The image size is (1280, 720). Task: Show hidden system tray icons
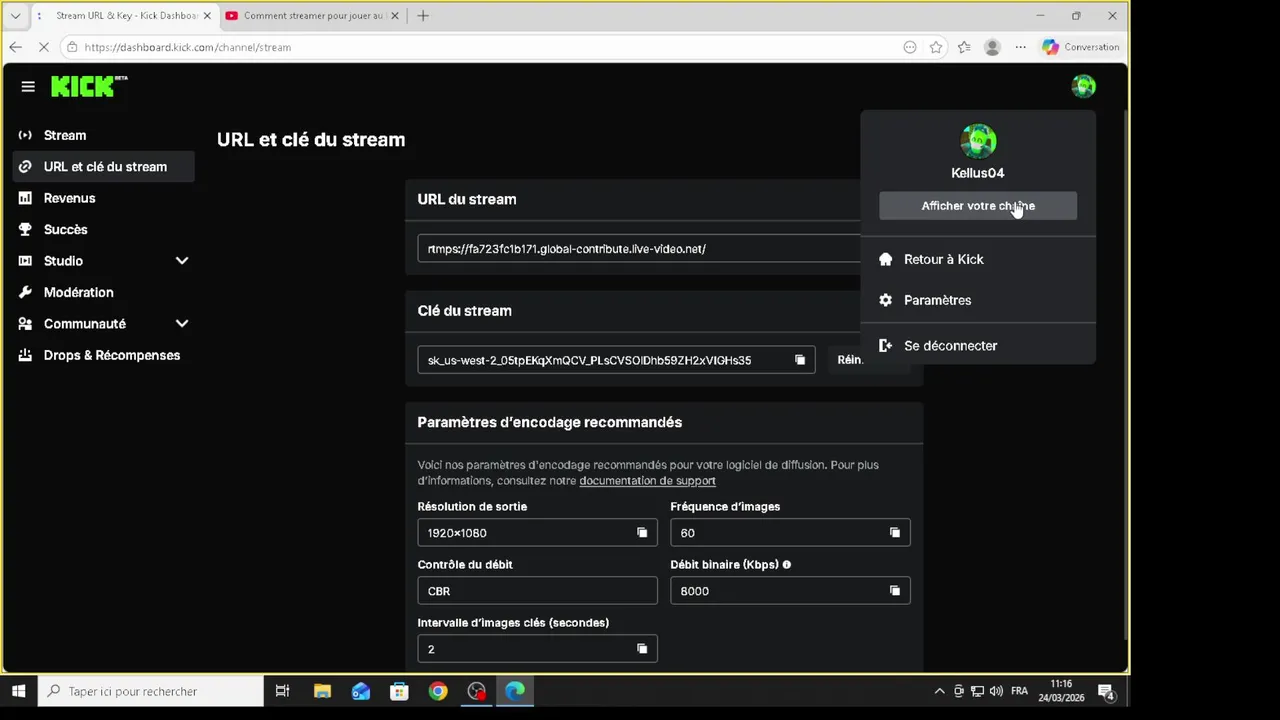click(x=939, y=691)
